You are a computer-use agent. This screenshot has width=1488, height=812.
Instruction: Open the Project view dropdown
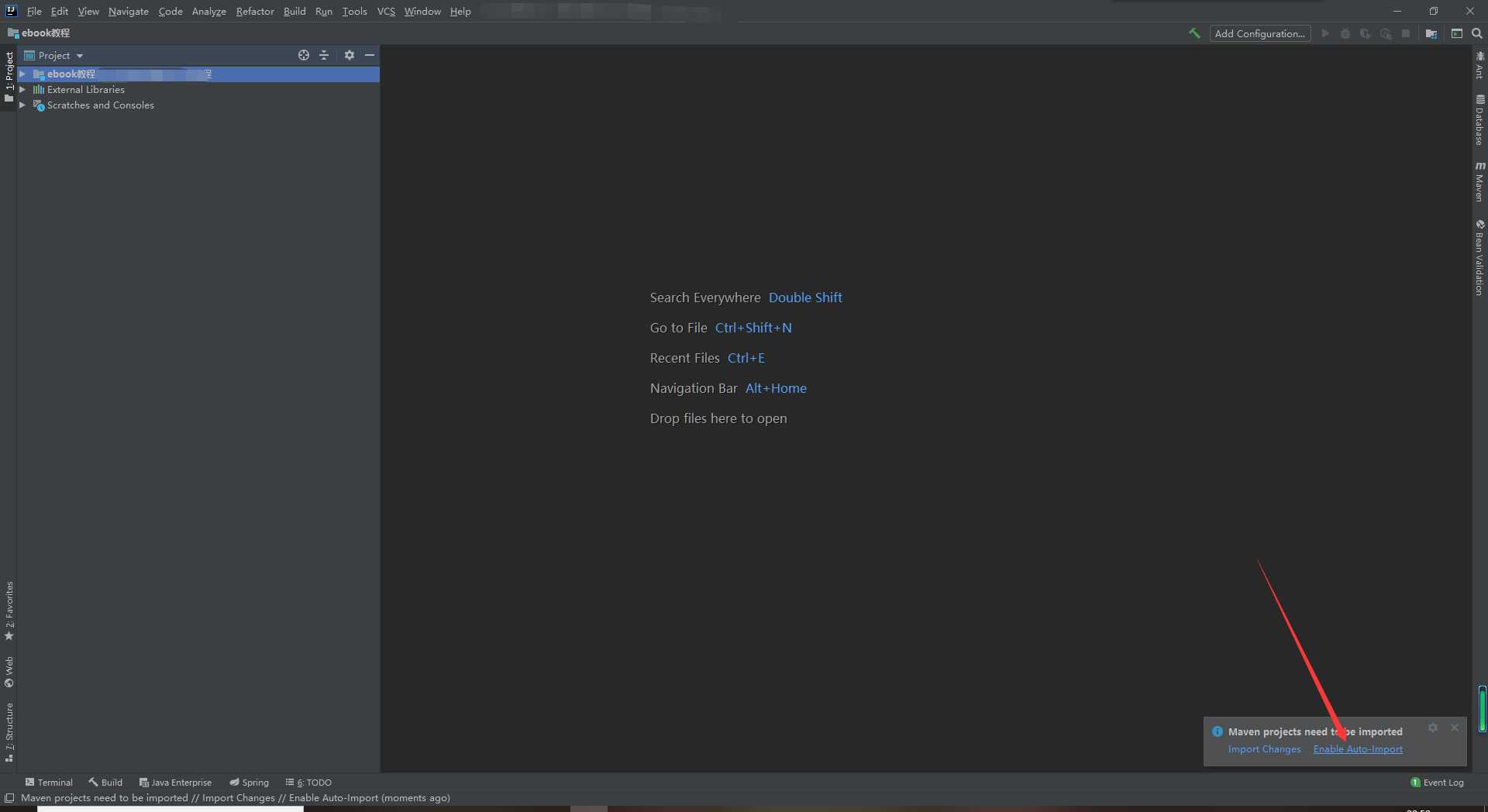click(53, 56)
